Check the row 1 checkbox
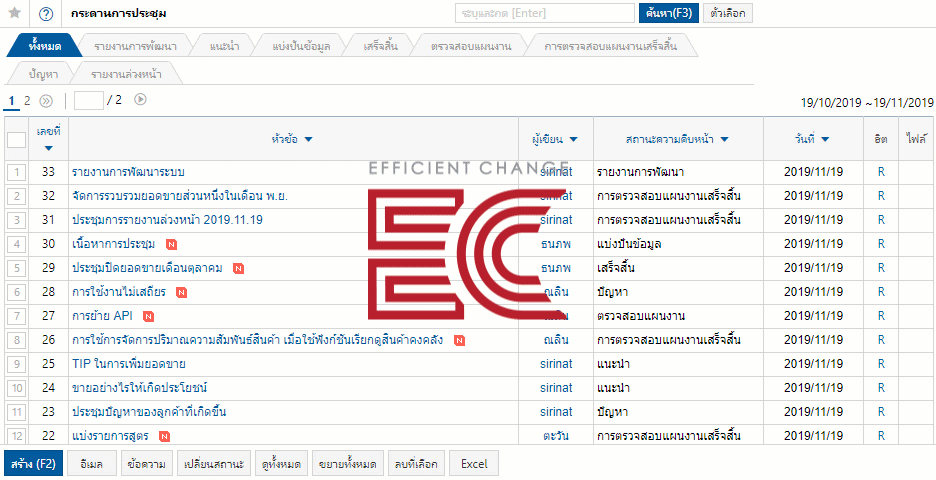936x480 pixels. click(x=17, y=173)
